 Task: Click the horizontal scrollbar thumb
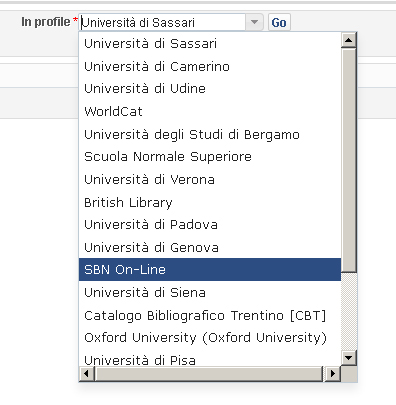point(209,374)
